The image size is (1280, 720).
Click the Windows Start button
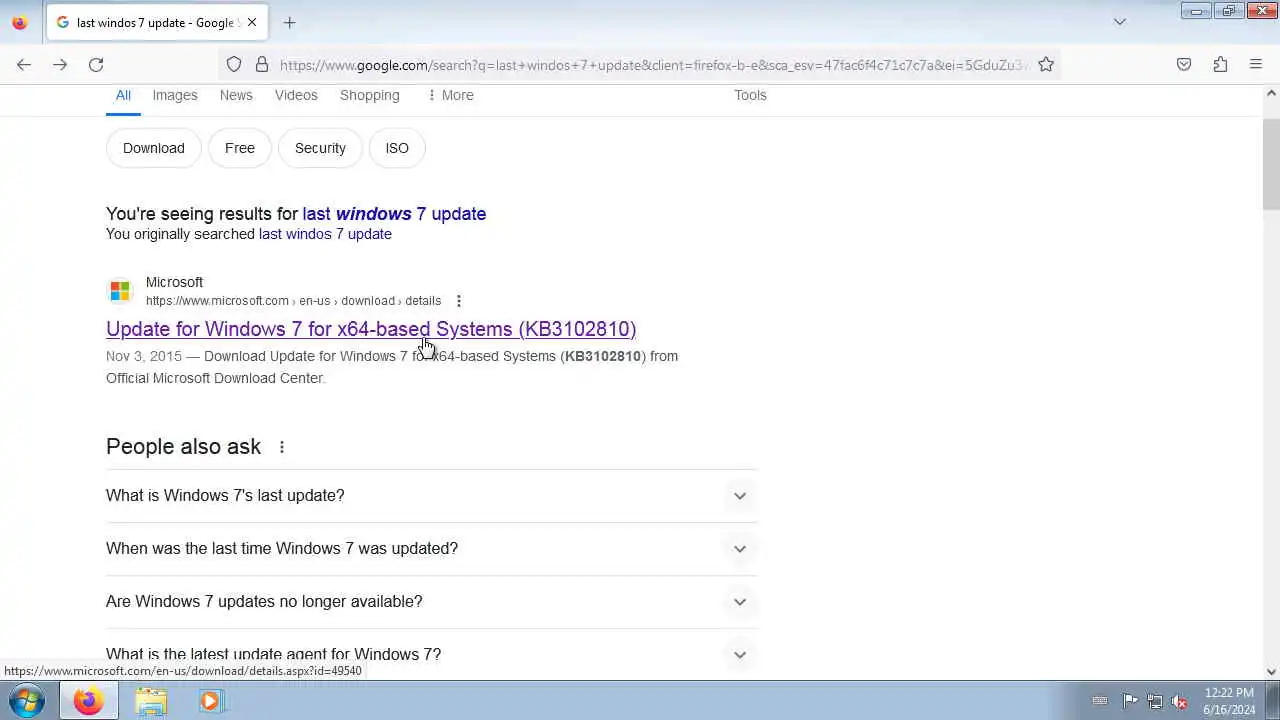click(x=27, y=701)
